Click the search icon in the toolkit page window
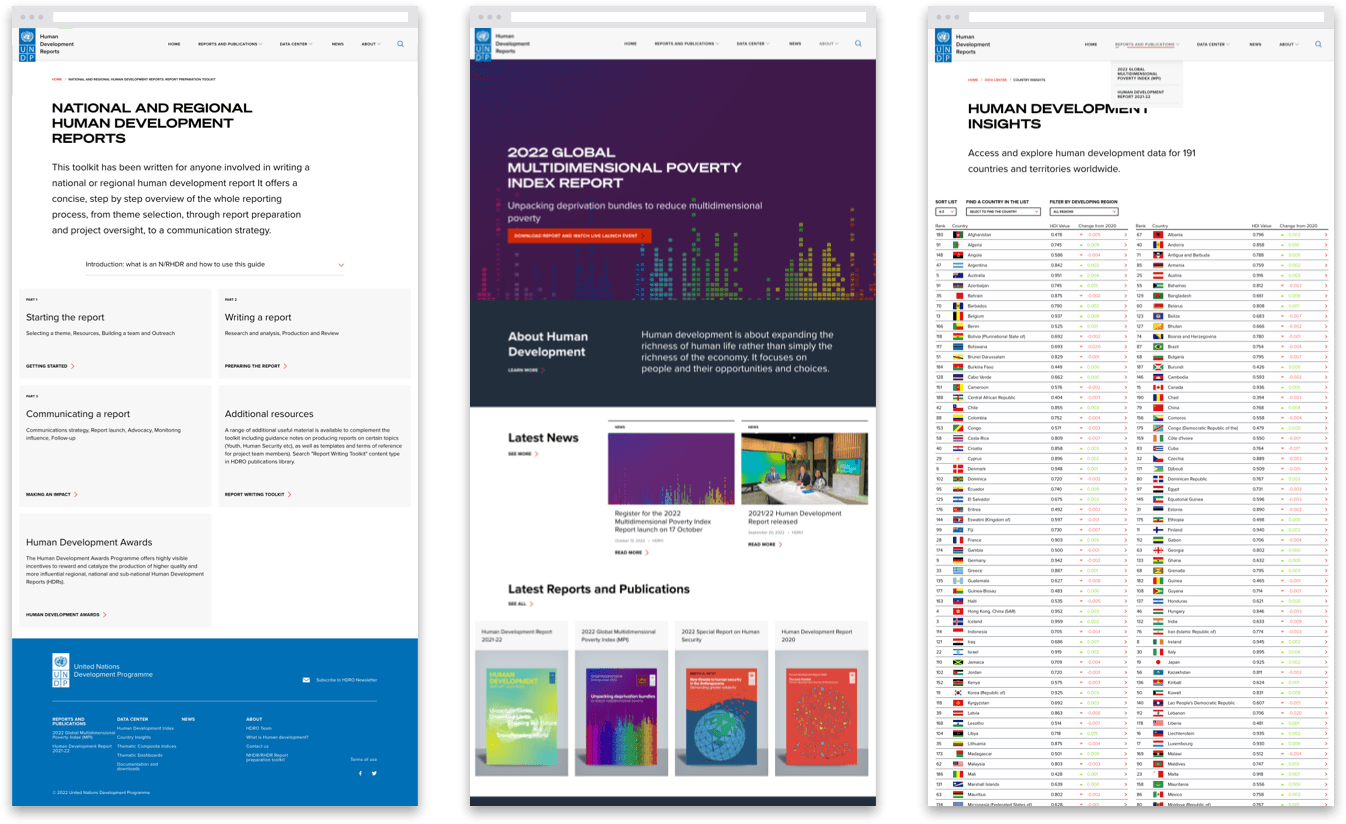 401,44
